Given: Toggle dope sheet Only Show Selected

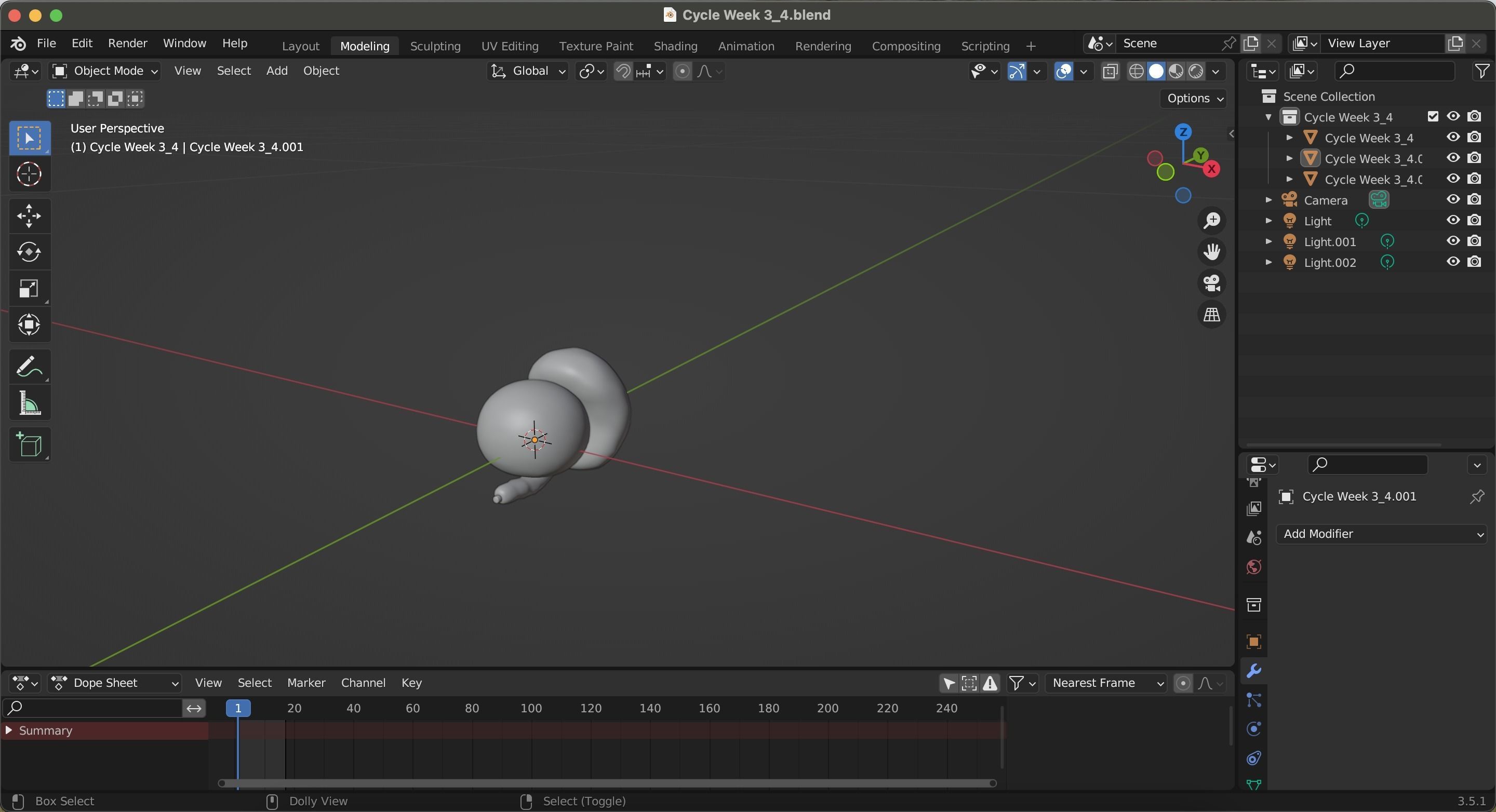Looking at the screenshot, I should coord(949,683).
